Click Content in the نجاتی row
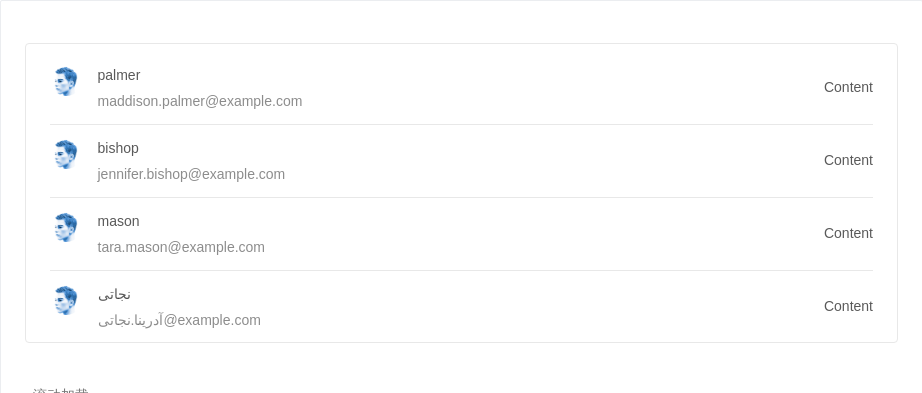This screenshot has width=922, height=393. (x=848, y=306)
